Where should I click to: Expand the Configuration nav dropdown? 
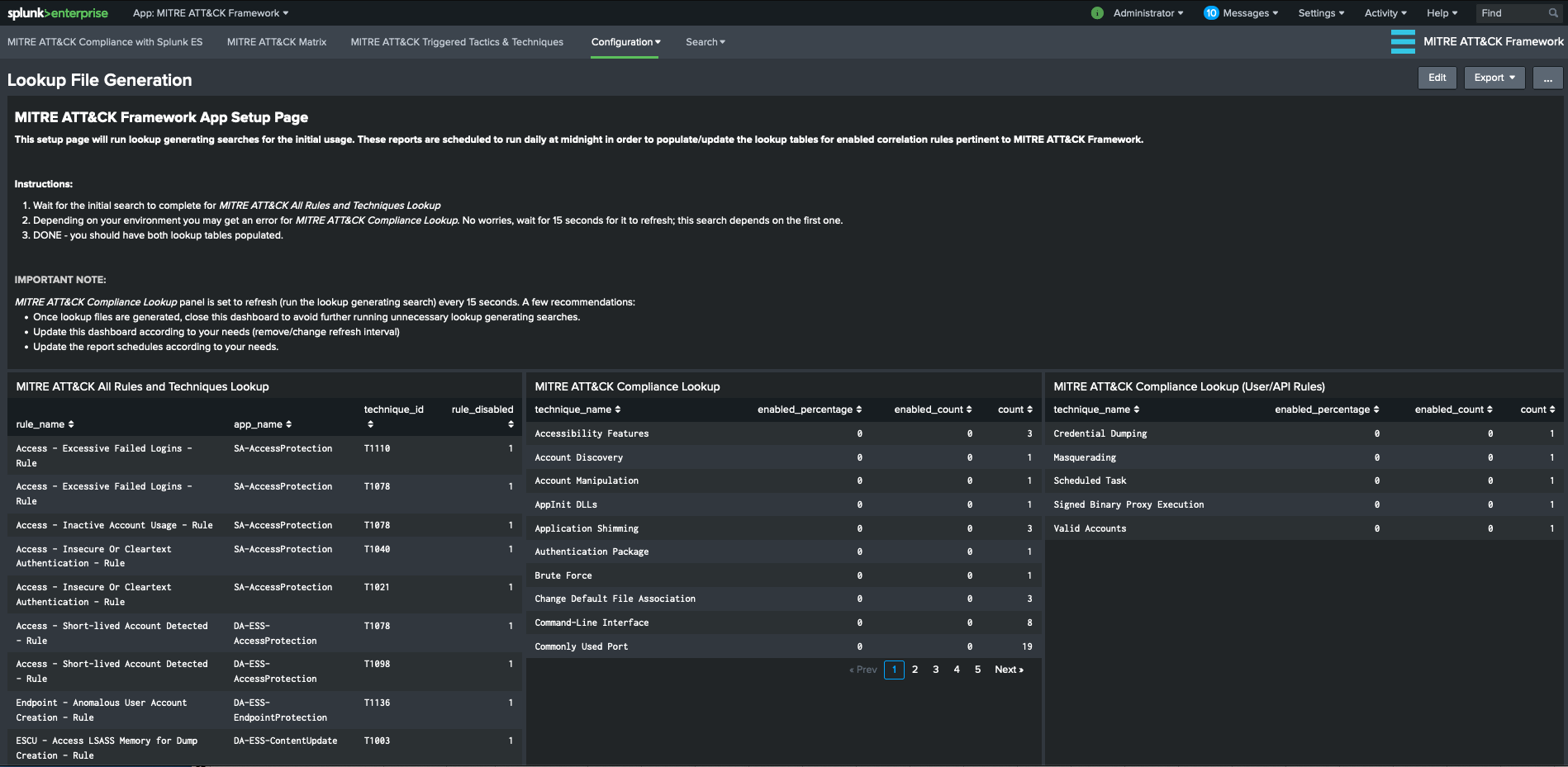[625, 42]
